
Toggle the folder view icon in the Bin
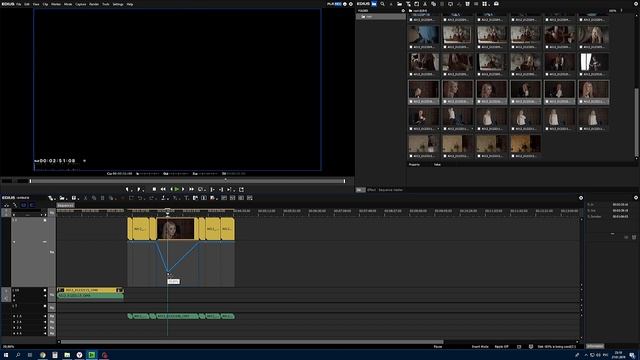point(374,4)
